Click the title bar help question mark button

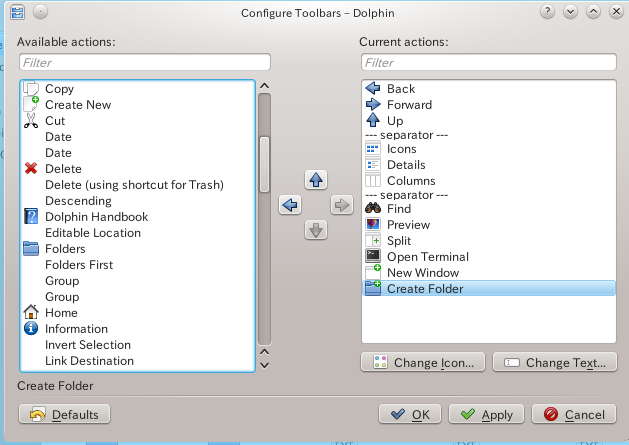(x=547, y=12)
